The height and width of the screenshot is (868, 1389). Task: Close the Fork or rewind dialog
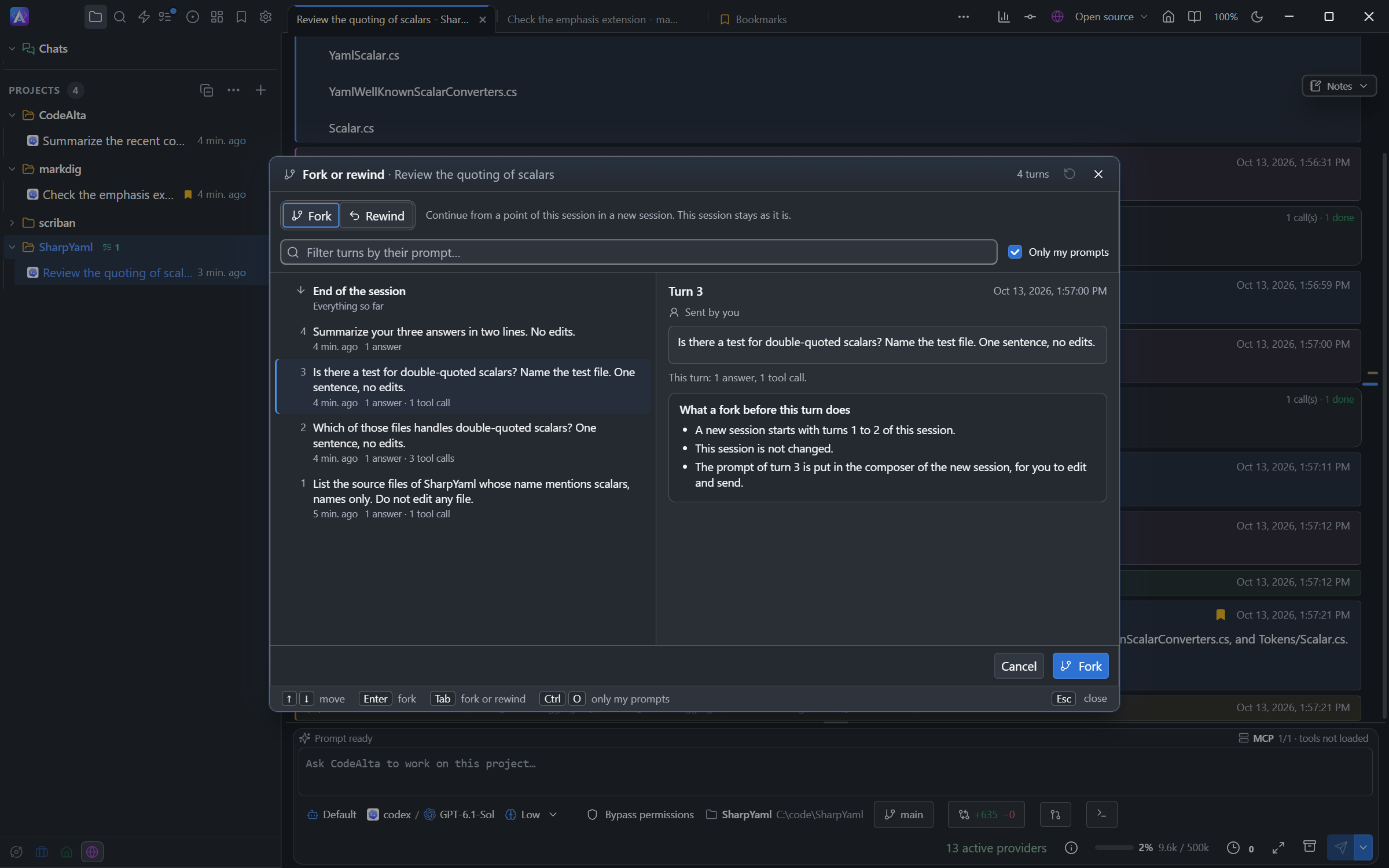coord(1098,174)
